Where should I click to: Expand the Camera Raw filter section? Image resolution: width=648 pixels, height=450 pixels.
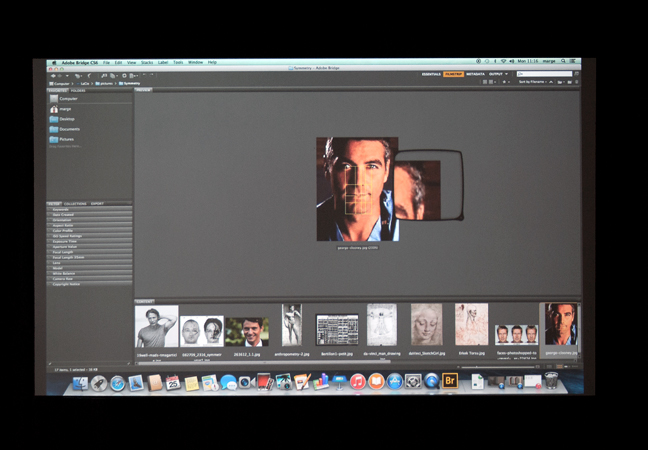point(66,279)
